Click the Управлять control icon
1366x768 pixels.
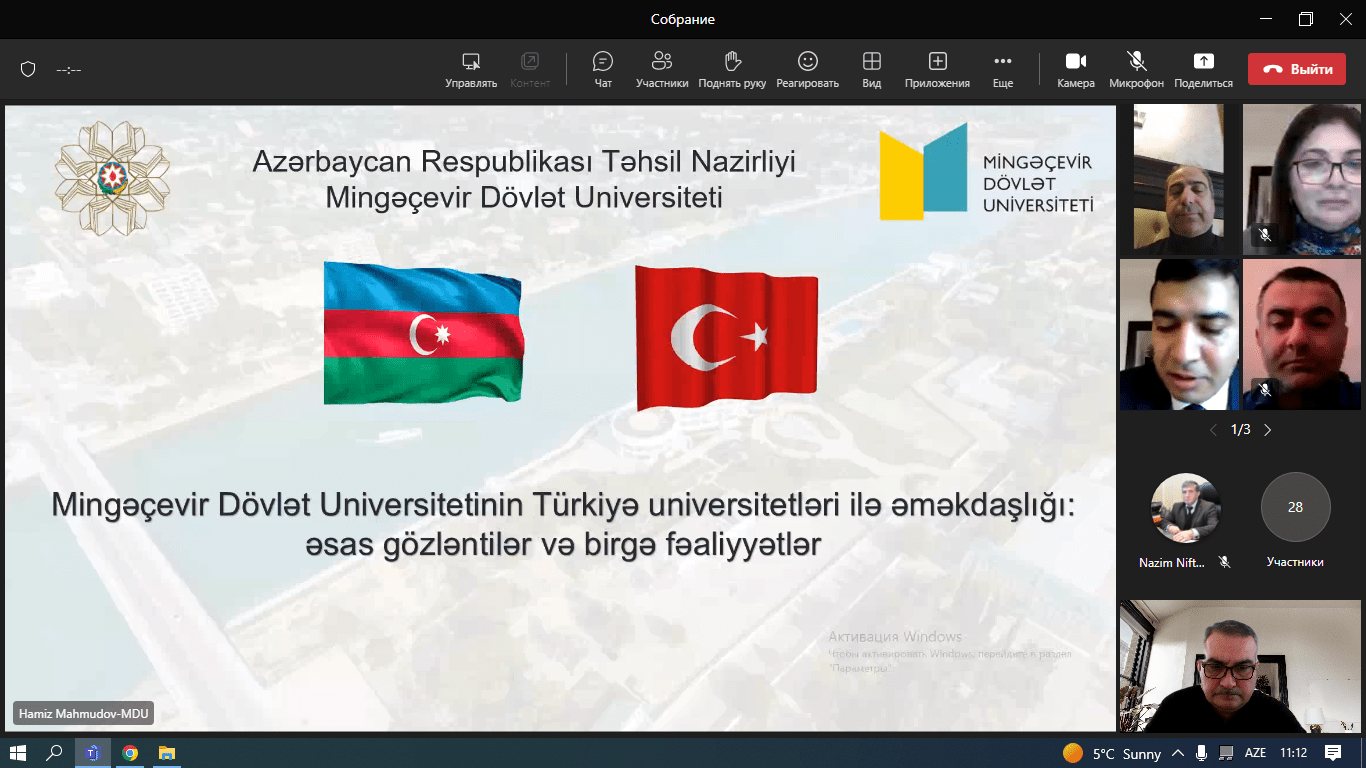(x=471, y=69)
